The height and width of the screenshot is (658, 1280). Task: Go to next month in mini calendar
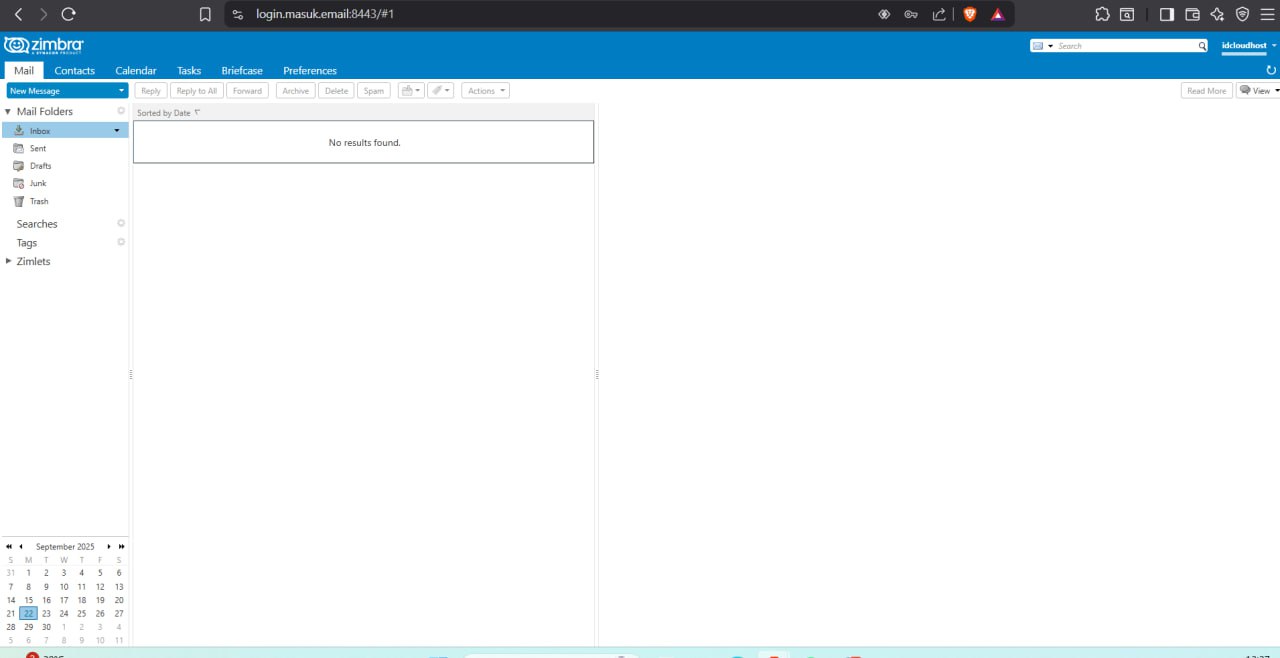(x=109, y=547)
